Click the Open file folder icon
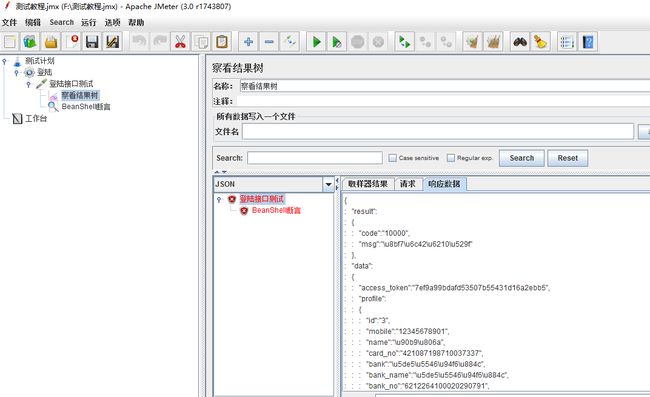 51,42
